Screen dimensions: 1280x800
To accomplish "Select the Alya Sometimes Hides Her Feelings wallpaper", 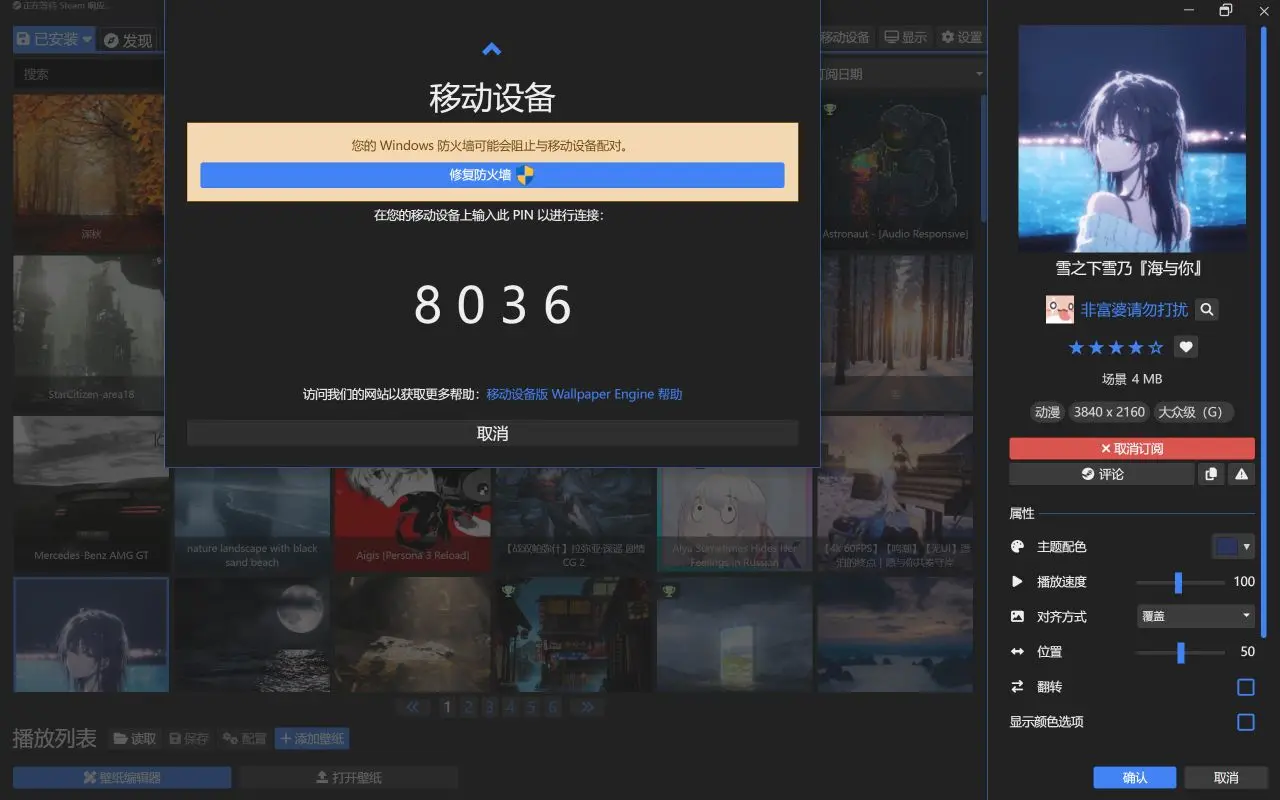I will click(x=734, y=520).
